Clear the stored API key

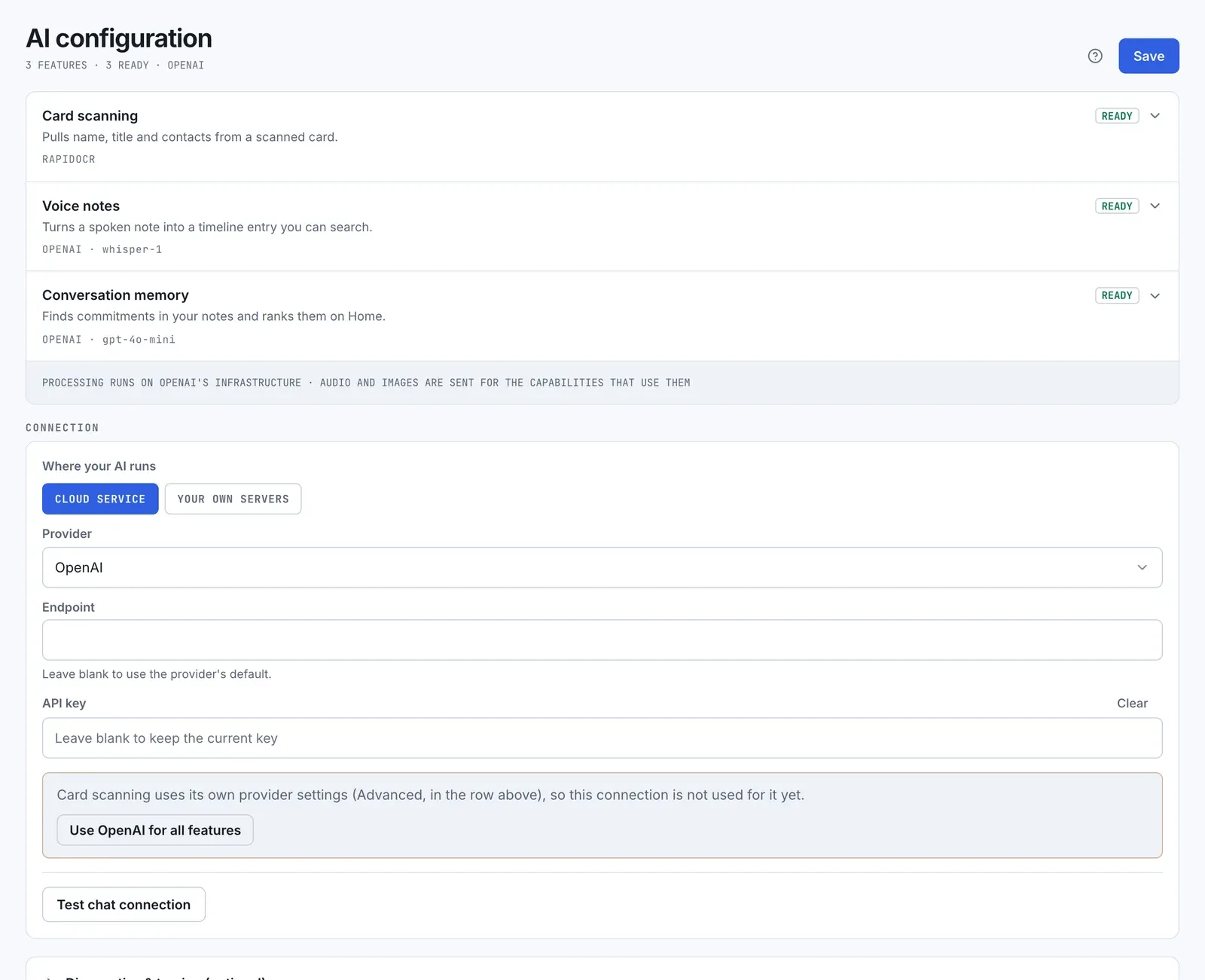1132,703
